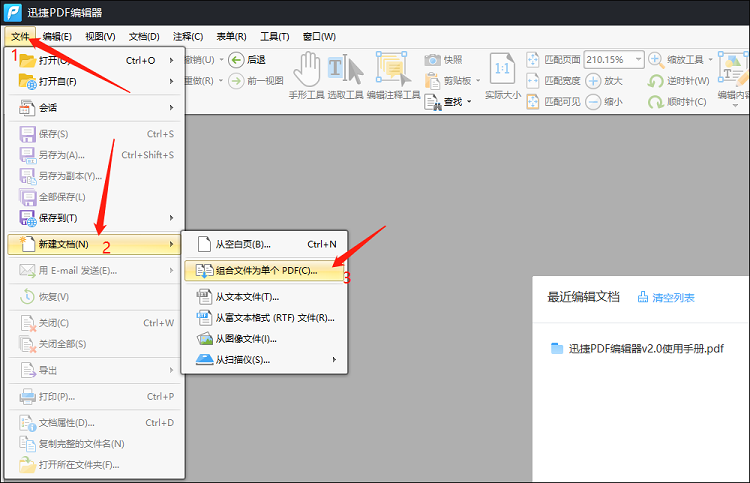750x483 pixels.
Task: Click Close (关闭) menu entry
Action: click(94, 323)
